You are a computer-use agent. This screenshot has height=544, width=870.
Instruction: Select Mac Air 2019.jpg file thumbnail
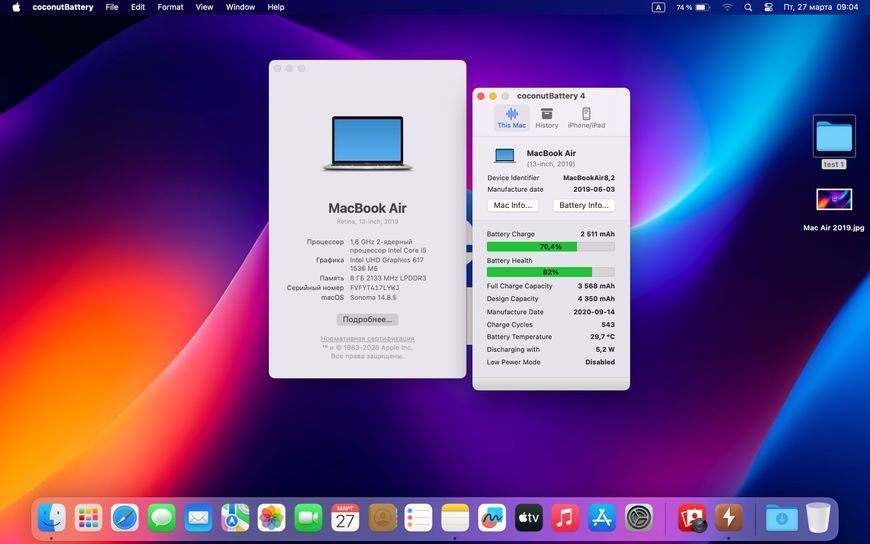tap(834, 199)
